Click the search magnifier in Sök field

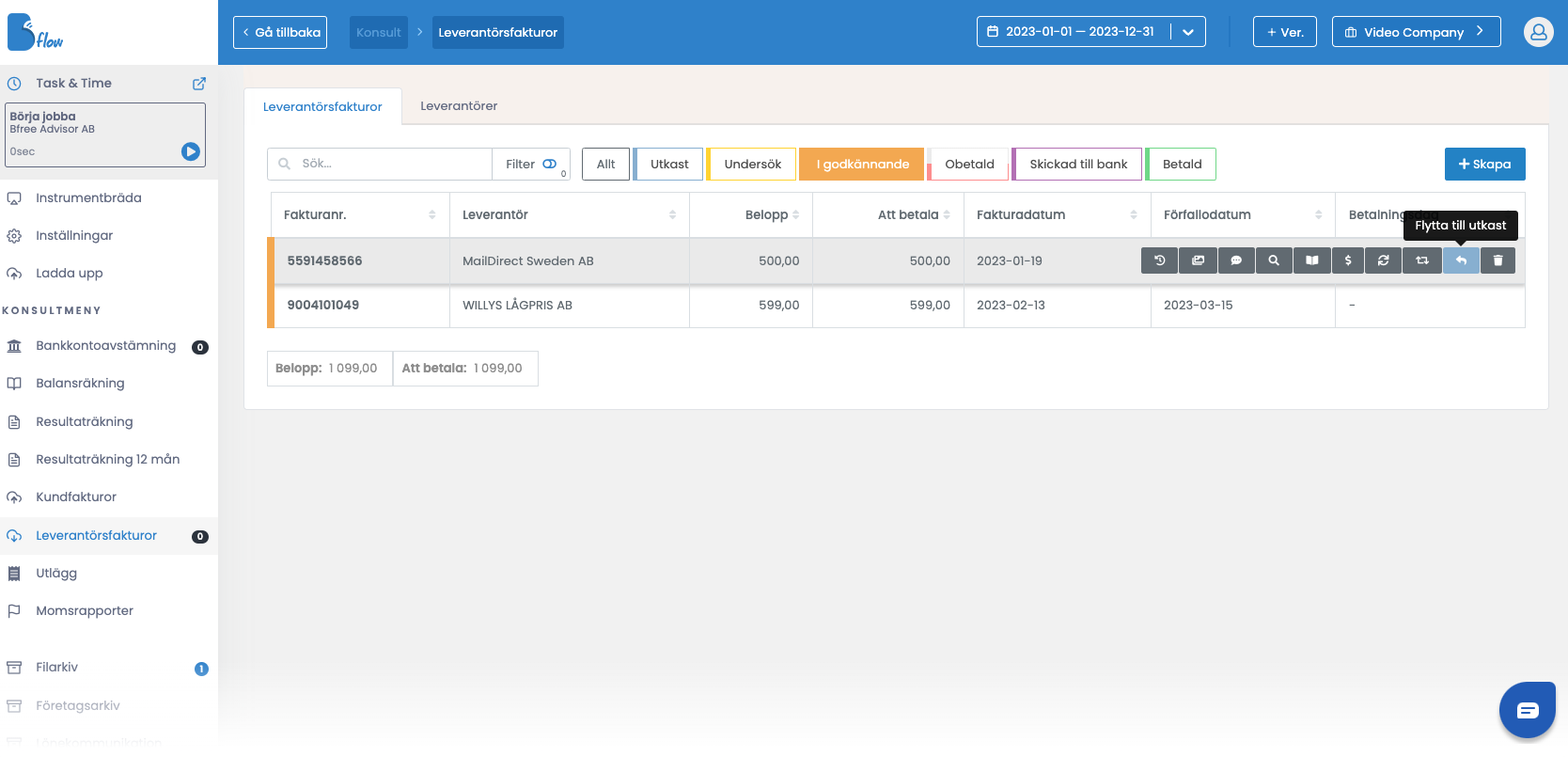tap(284, 164)
